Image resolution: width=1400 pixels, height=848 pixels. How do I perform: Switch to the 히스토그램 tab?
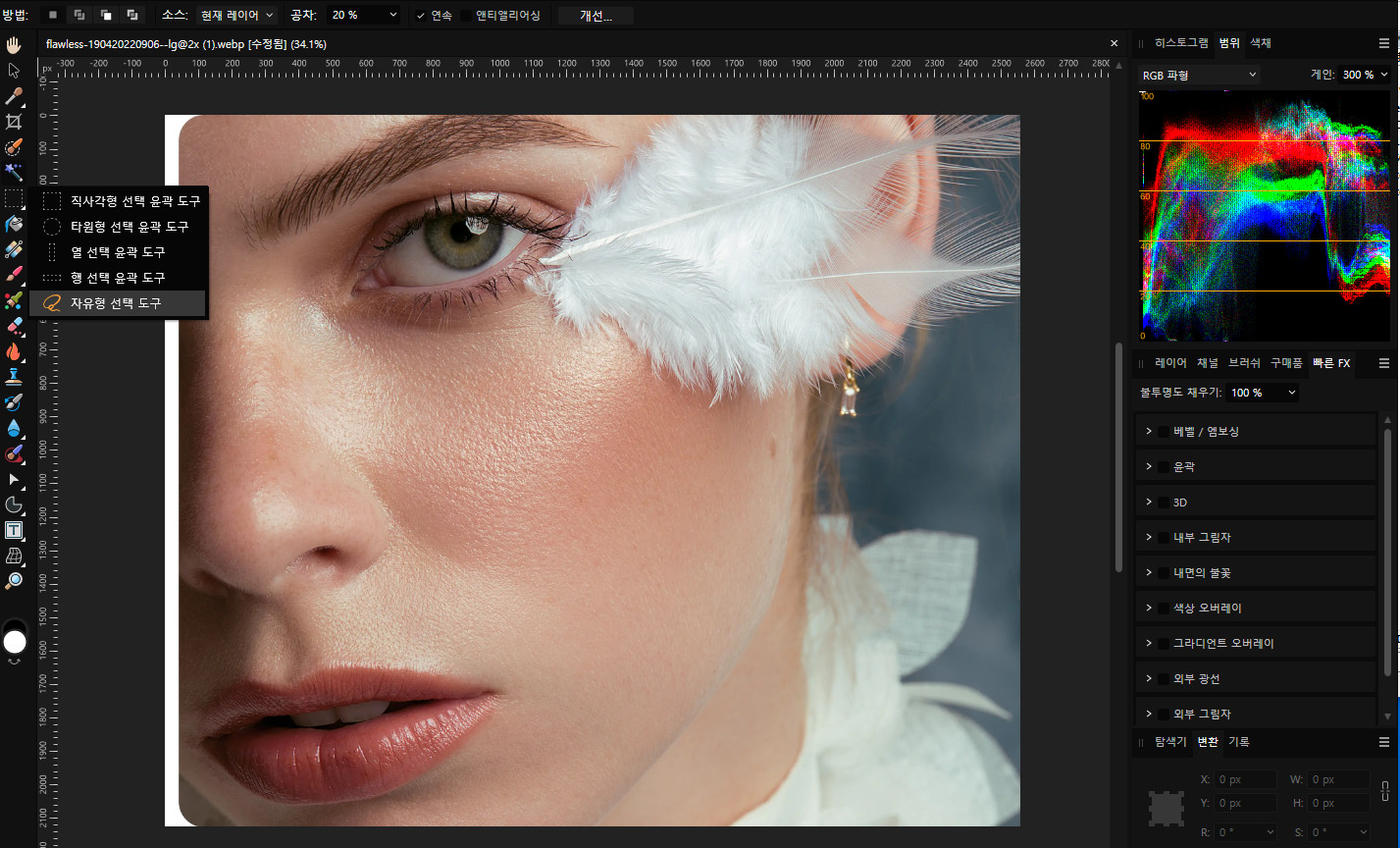(1181, 43)
